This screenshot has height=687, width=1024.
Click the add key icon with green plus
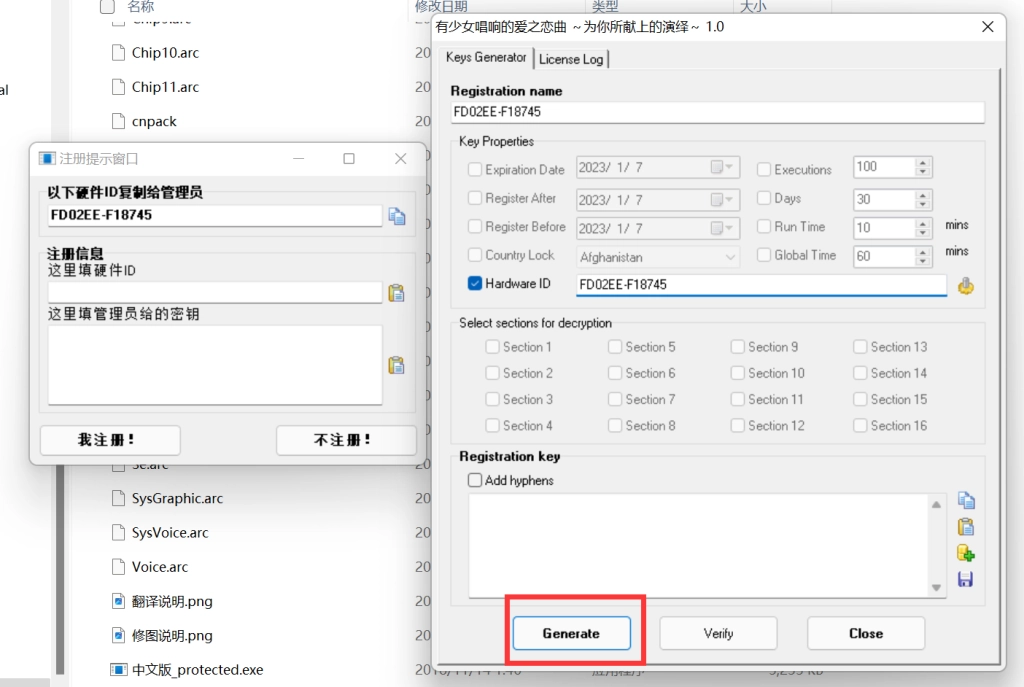(966, 553)
